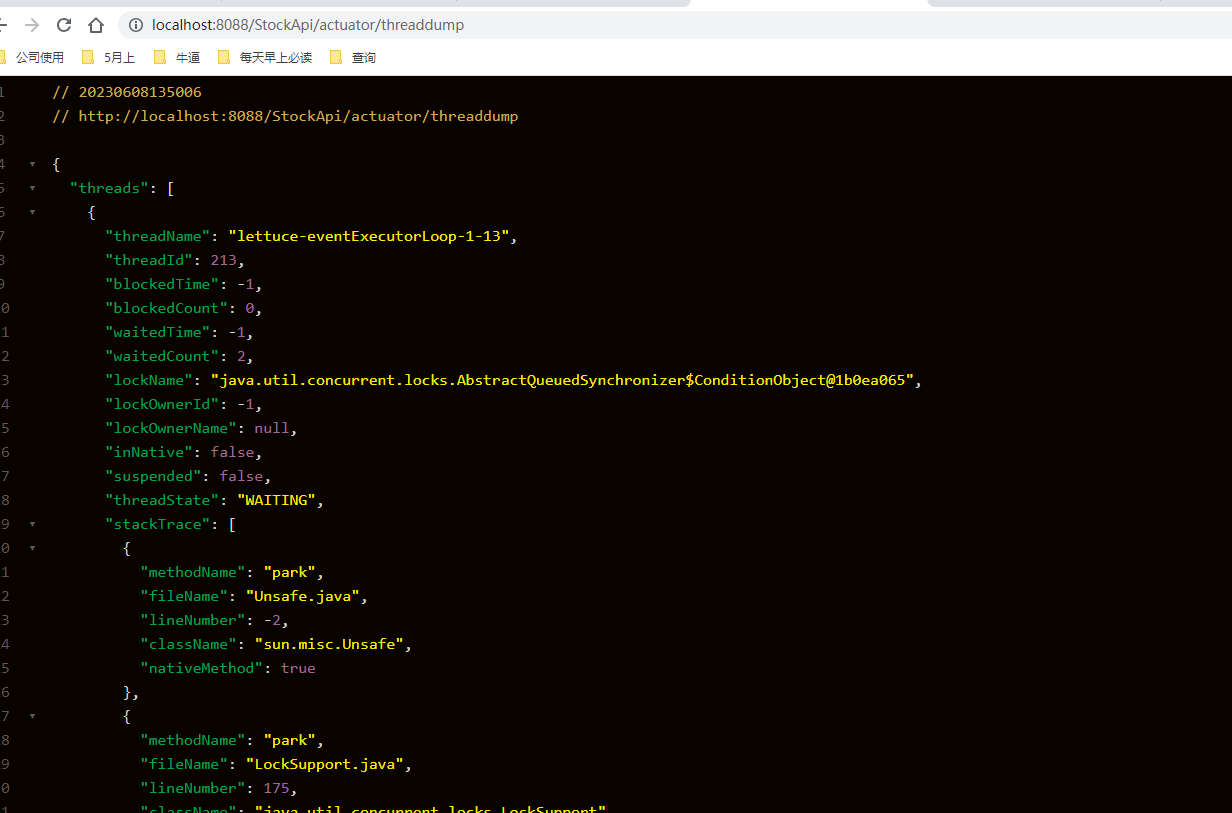Collapse the first thread object

[32, 212]
